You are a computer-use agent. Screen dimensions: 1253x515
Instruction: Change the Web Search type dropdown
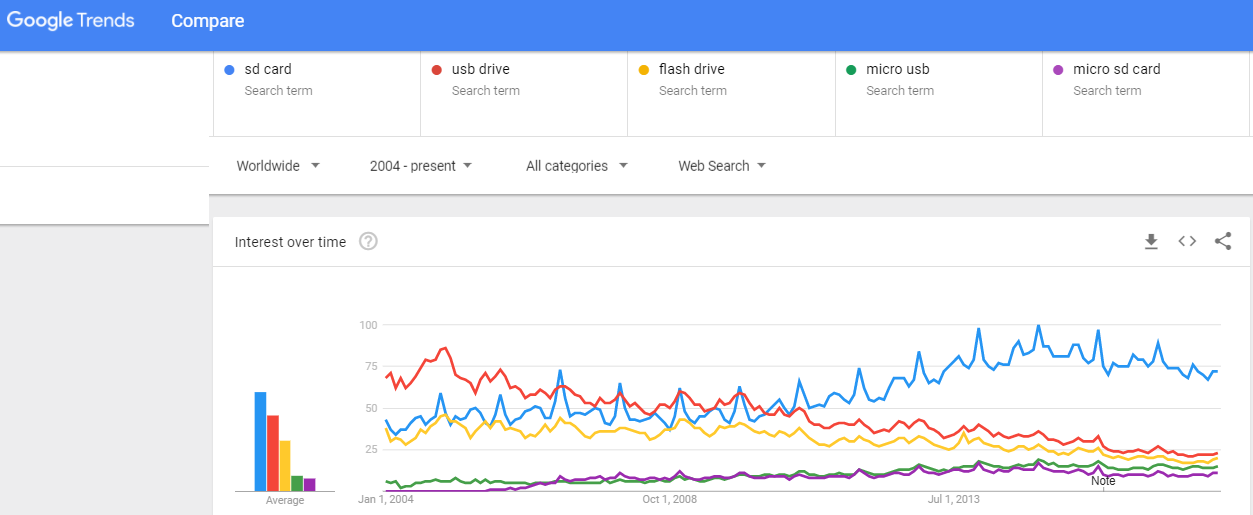pos(722,166)
